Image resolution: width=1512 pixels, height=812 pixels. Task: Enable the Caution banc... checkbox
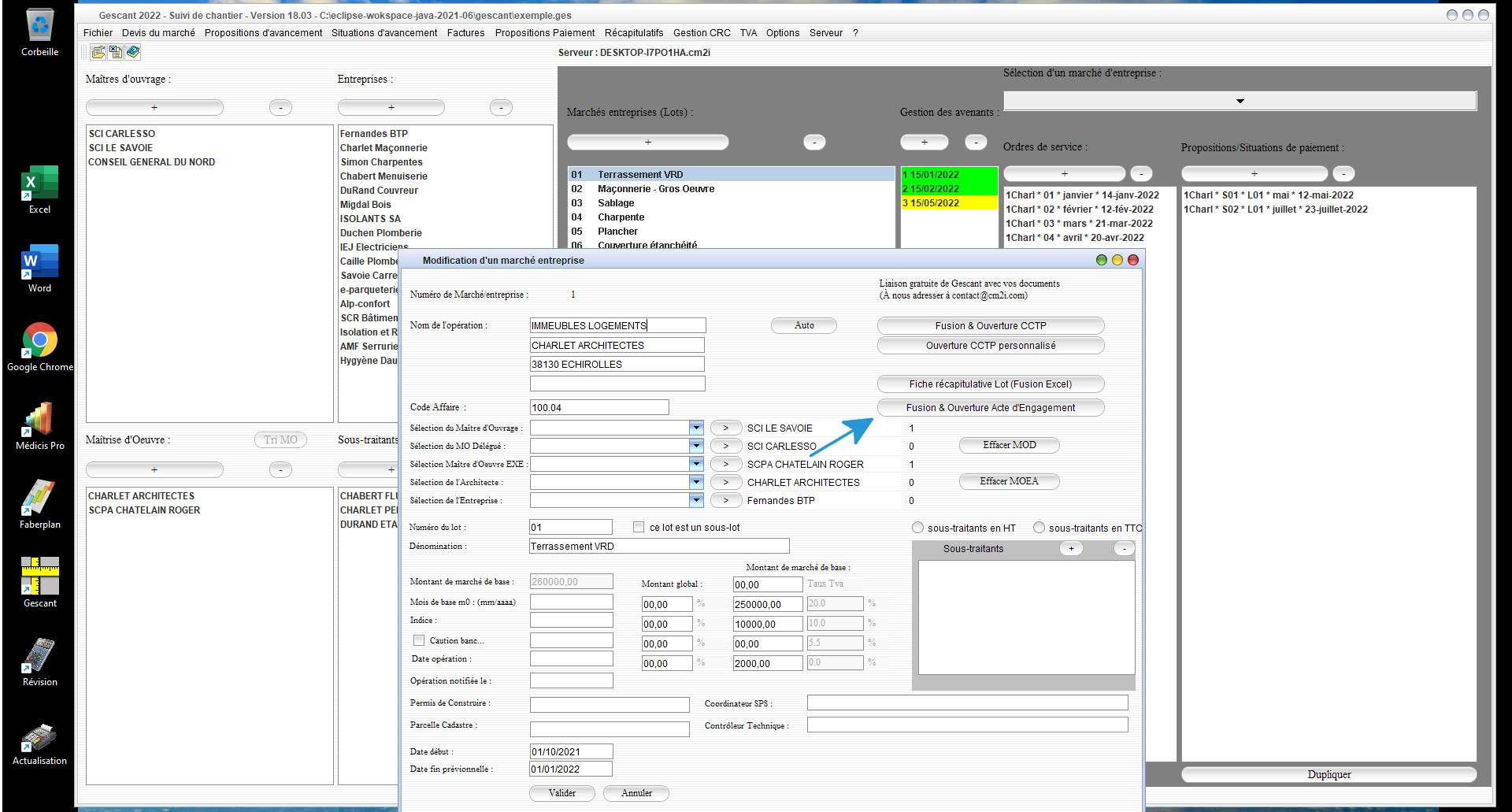[x=419, y=640]
